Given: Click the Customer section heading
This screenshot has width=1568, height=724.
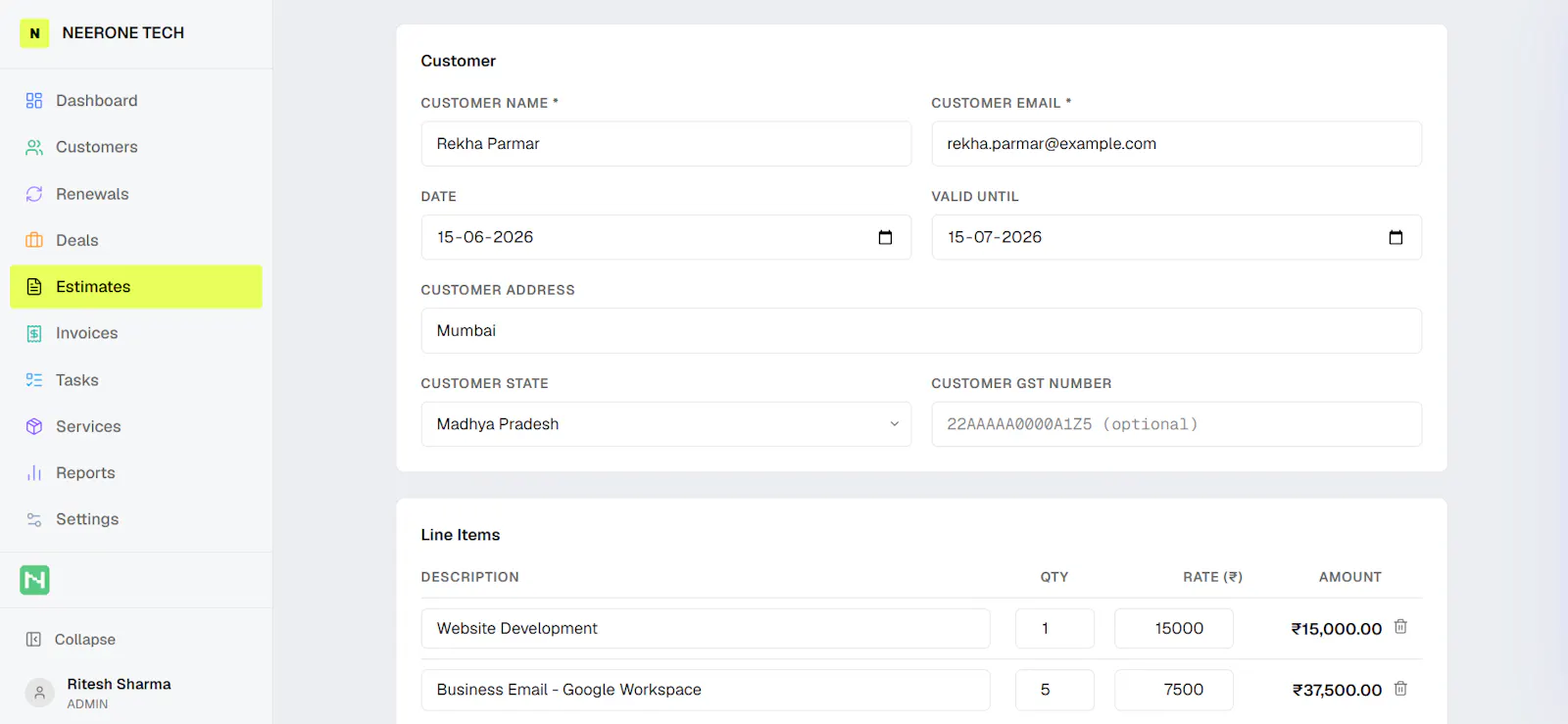Looking at the screenshot, I should tap(459, 61).
